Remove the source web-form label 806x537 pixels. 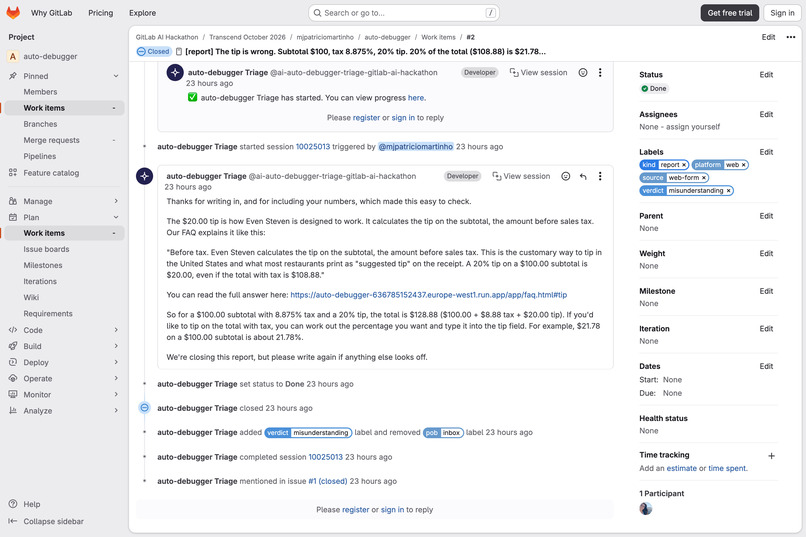[x=704, y=178]
